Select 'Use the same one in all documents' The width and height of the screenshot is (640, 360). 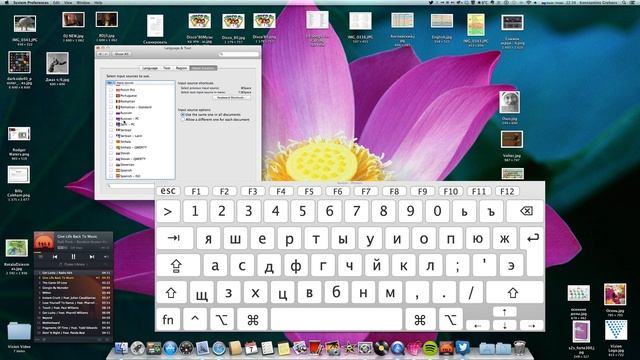pyautogui.click(x=183, y=115)
